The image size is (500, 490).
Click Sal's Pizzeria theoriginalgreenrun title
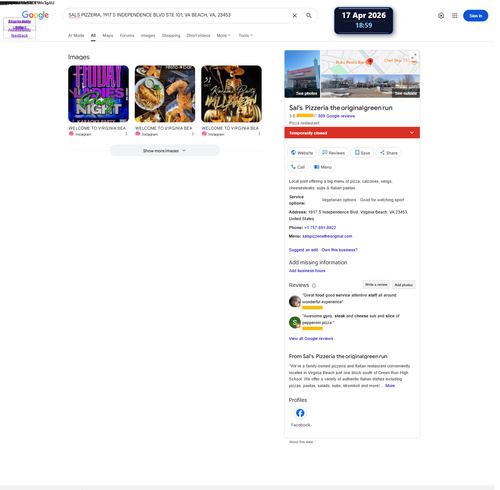coord(340,108)
